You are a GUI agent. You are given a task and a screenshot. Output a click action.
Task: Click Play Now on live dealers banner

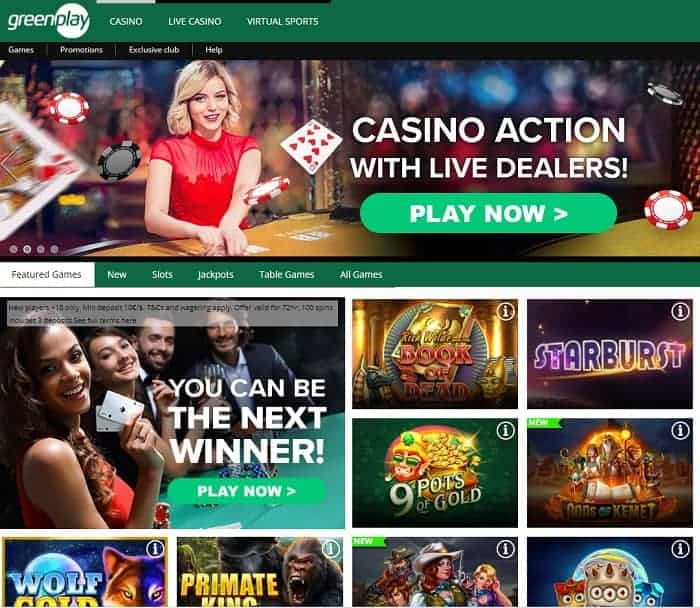coord(488,213)
